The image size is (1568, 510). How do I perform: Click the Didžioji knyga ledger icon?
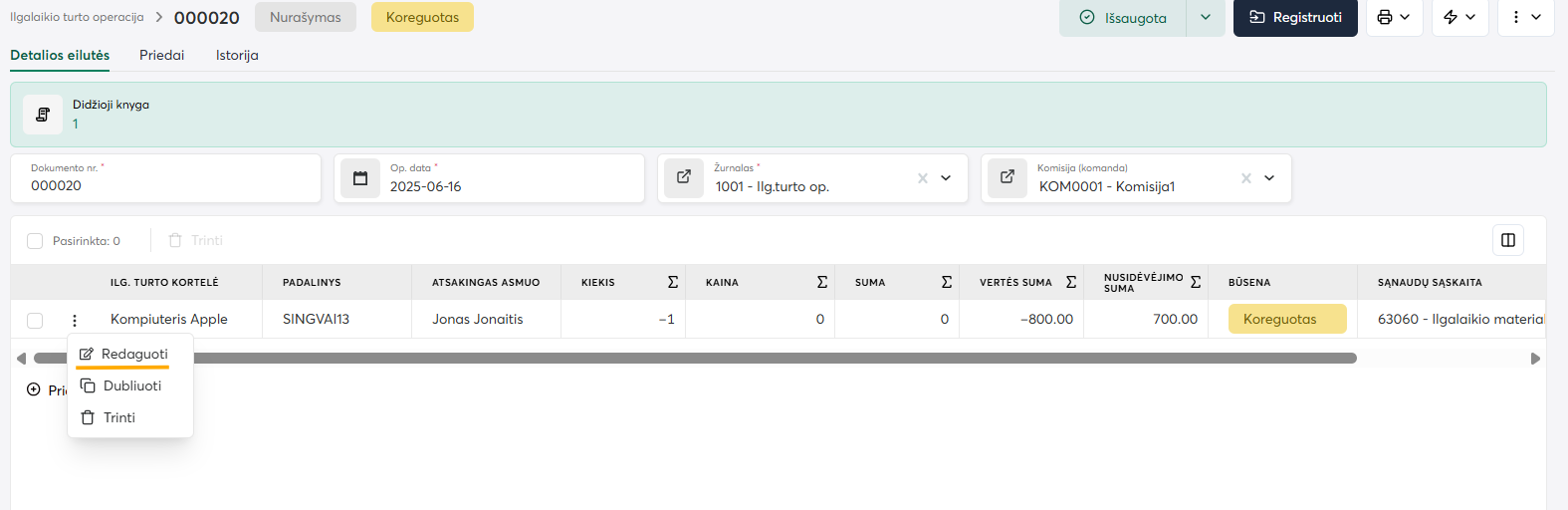click(x=43, y=115)
